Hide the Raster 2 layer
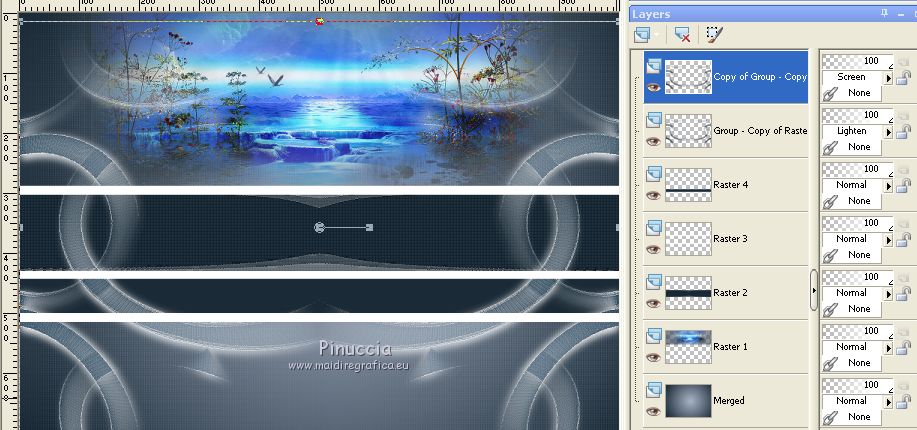This screenshot has height=430, width=917. pyautogui.click(x=653, y=304)
